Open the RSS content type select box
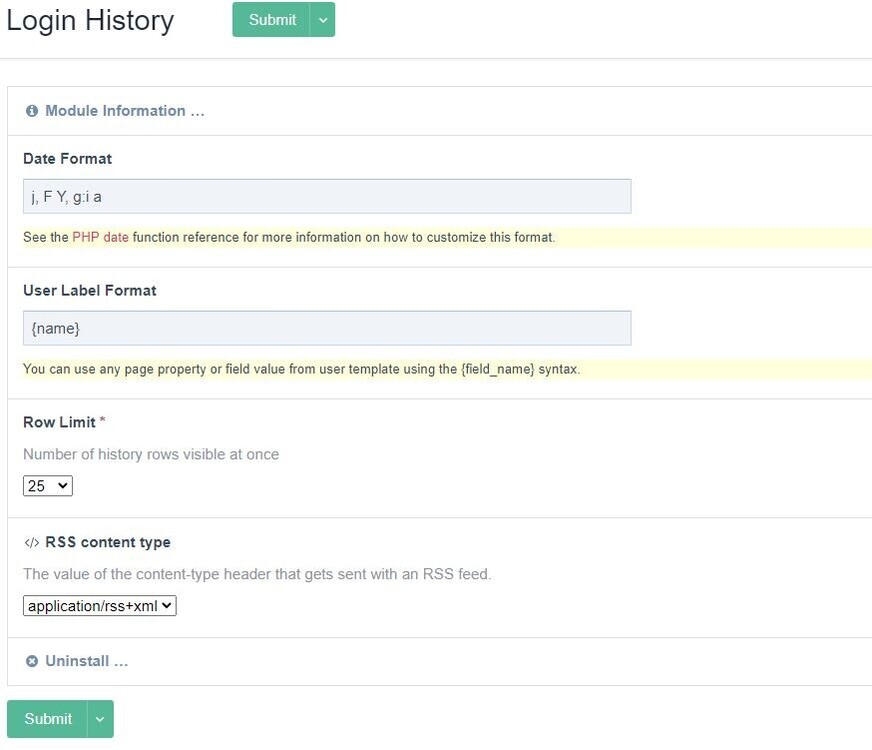Image resolution: width=872 pixels, height=750 pixels. pyautogui.click(x=100, y=606)
